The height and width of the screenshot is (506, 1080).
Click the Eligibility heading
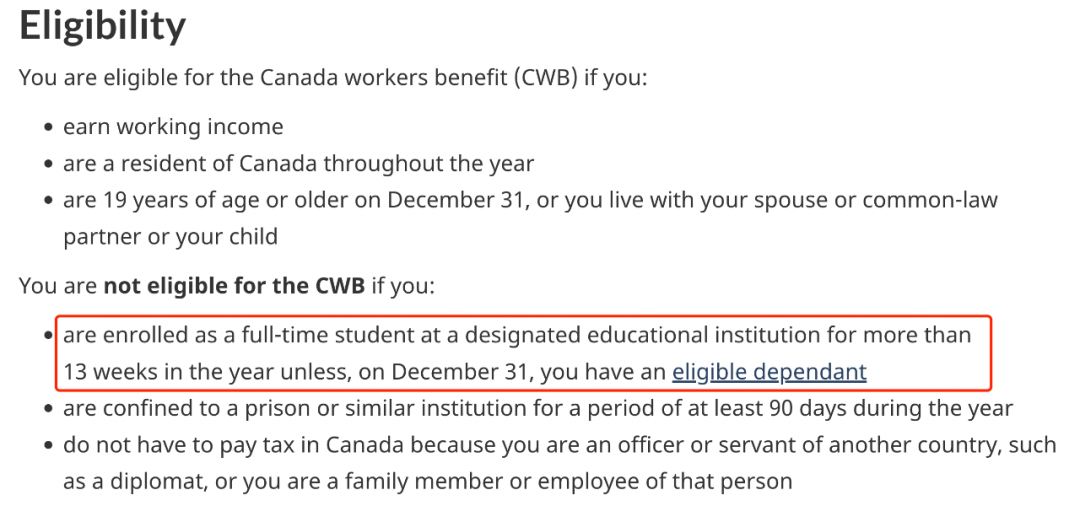coord(103,25)
